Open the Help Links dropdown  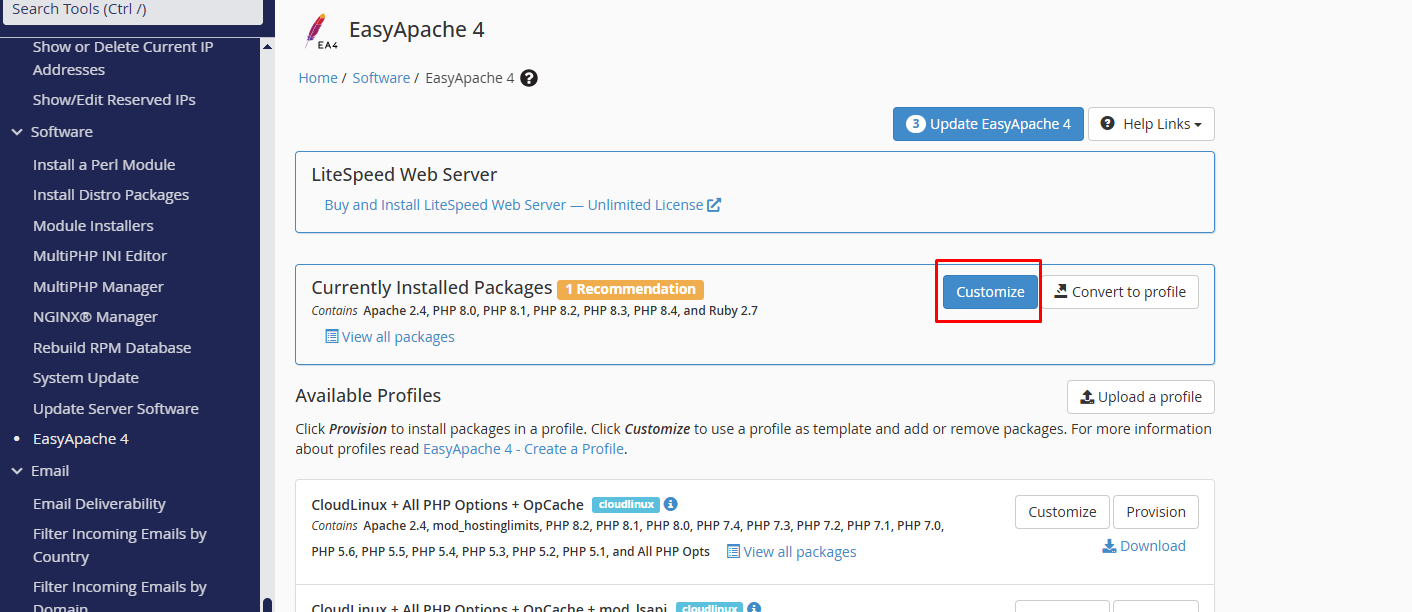[x=1151, y=124]
